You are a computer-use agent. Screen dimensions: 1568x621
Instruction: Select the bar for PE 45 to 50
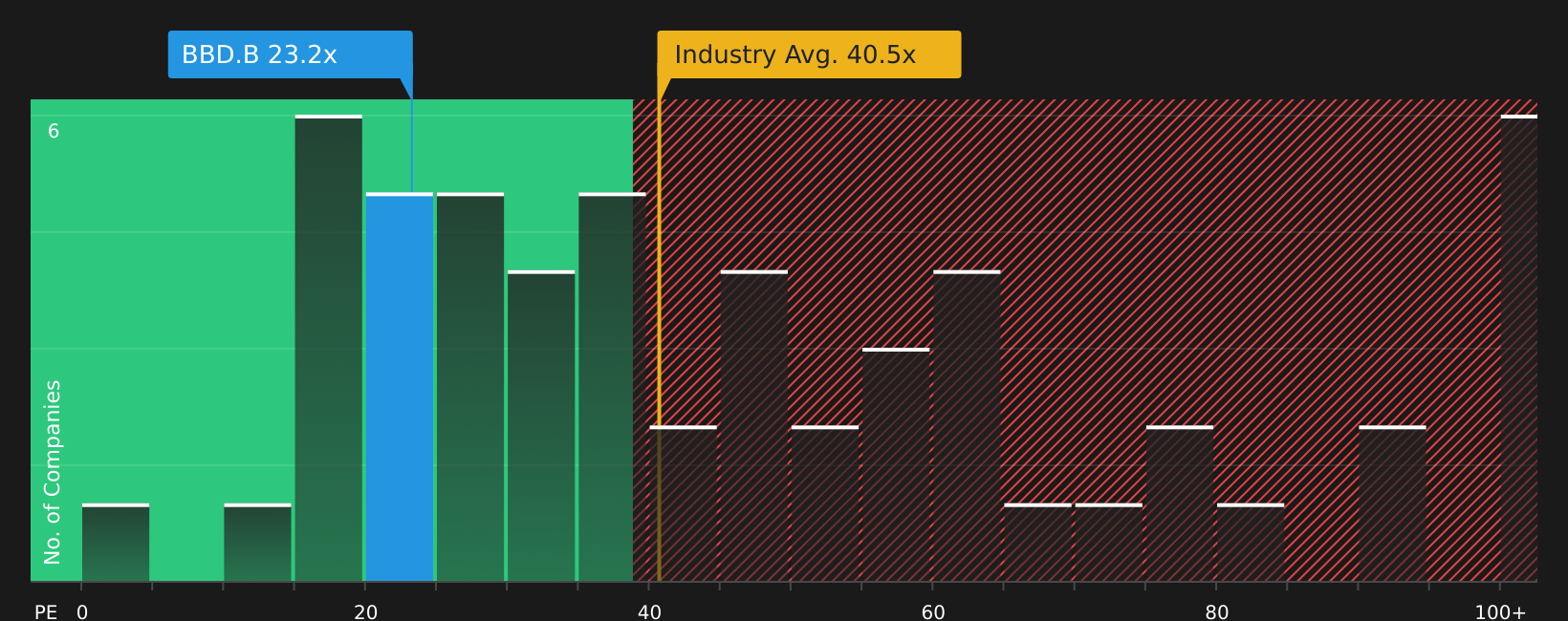(754, 426)
